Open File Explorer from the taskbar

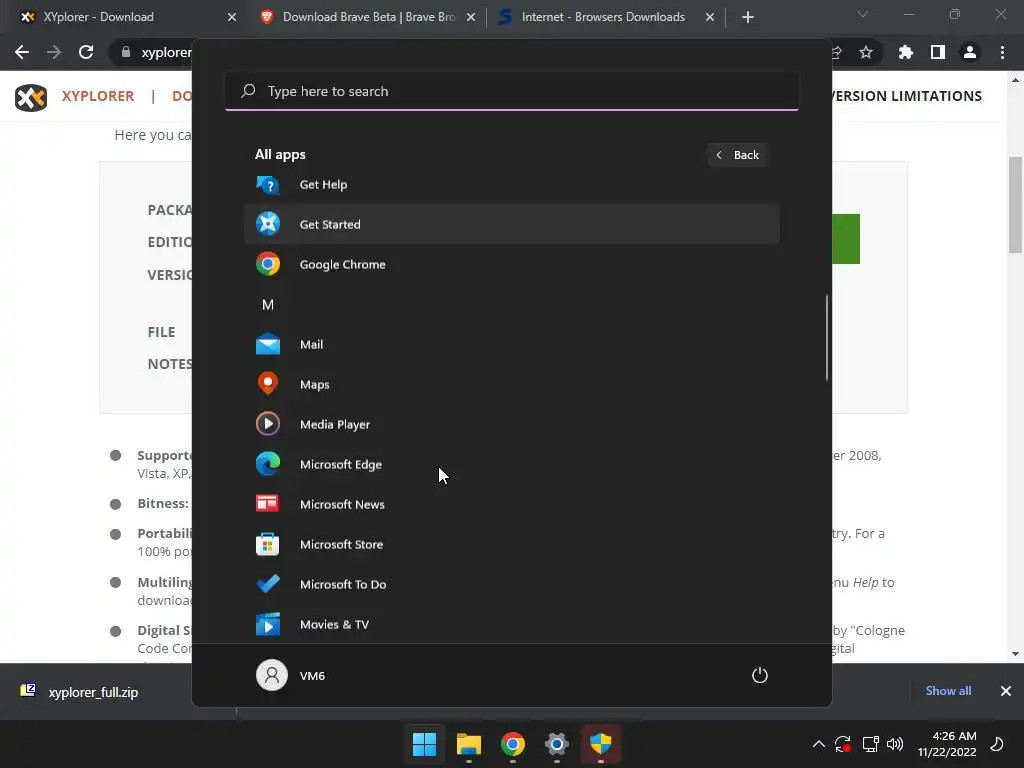[x=468, y=744]
